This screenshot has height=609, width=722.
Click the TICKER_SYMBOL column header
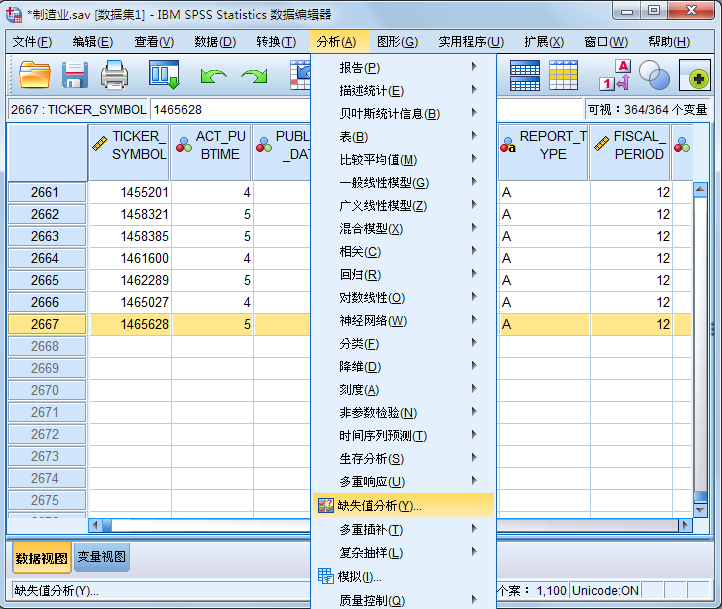coord(128,152)
